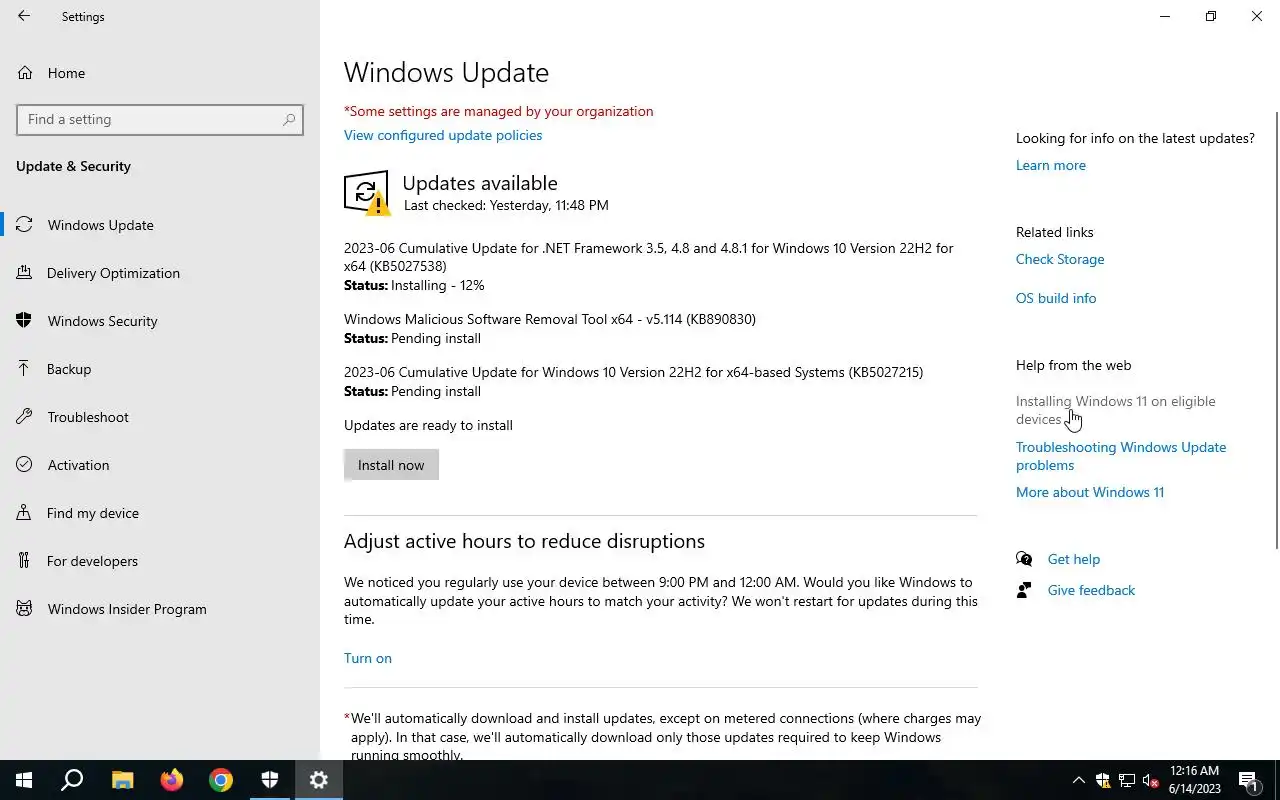Click the Troubleshoot wrench sidebar icon
Screen dimensions: 1280x800
pos(24,417)
